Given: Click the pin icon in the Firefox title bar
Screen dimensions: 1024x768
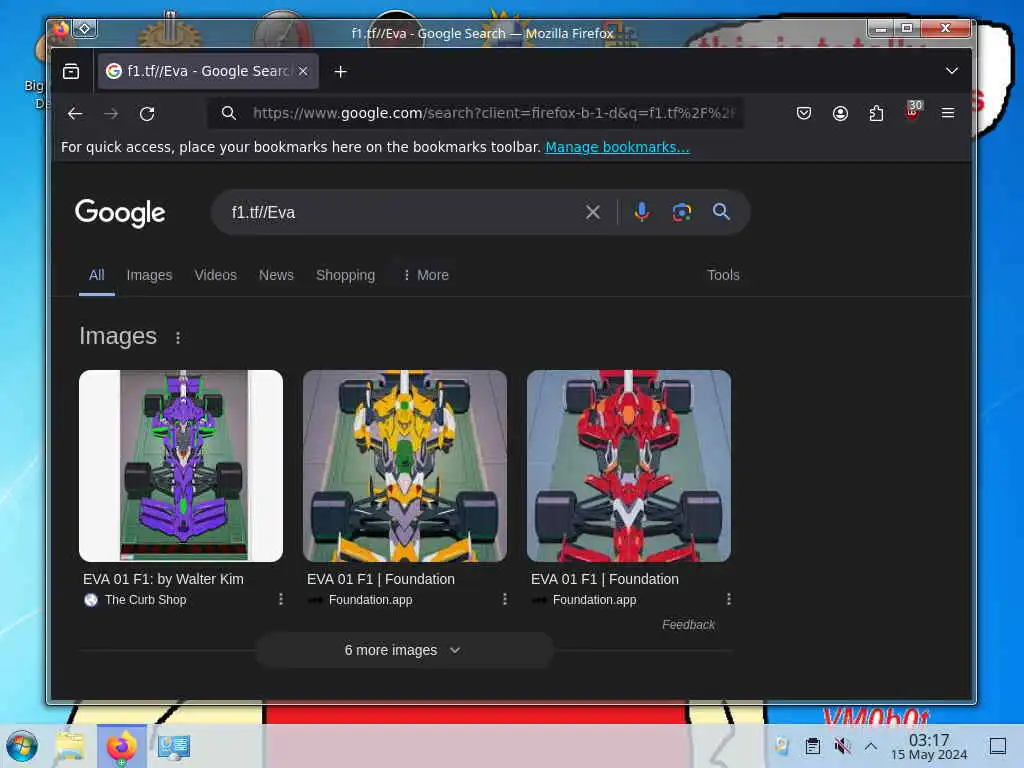Looking at the screenshot, I should tap(85, 29).
